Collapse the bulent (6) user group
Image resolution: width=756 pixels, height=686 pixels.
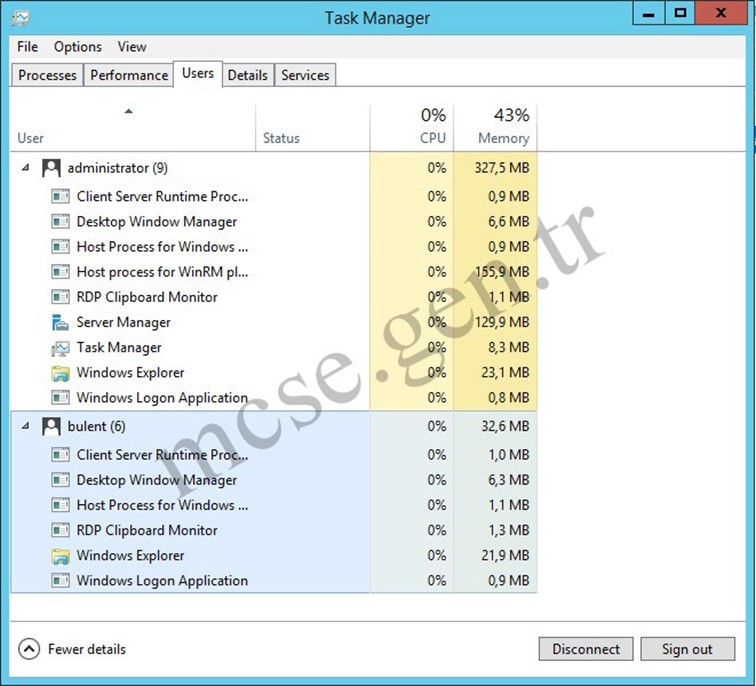tap(26, 426)
